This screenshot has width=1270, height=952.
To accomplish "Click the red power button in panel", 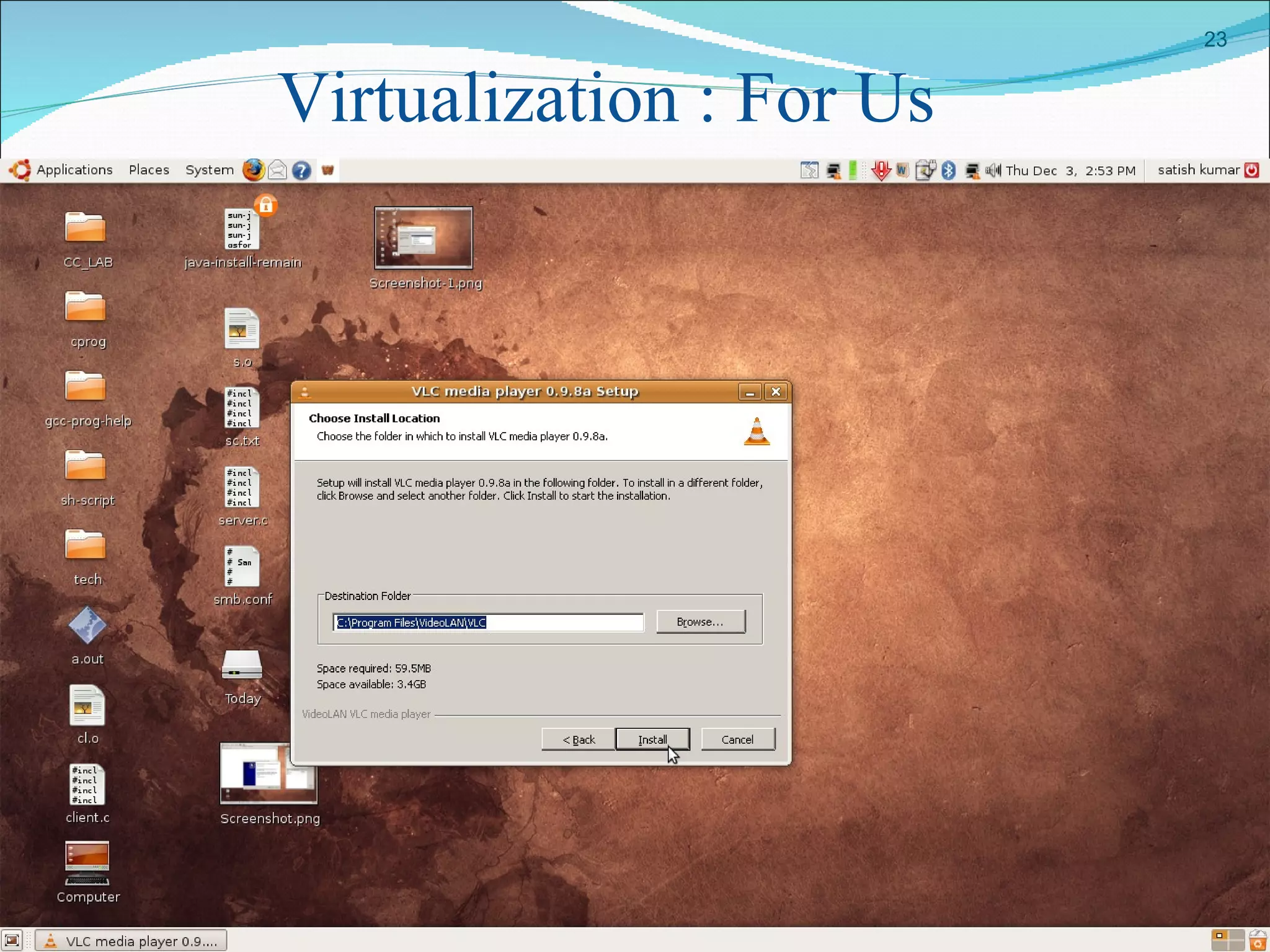I will coord(1253,170).
